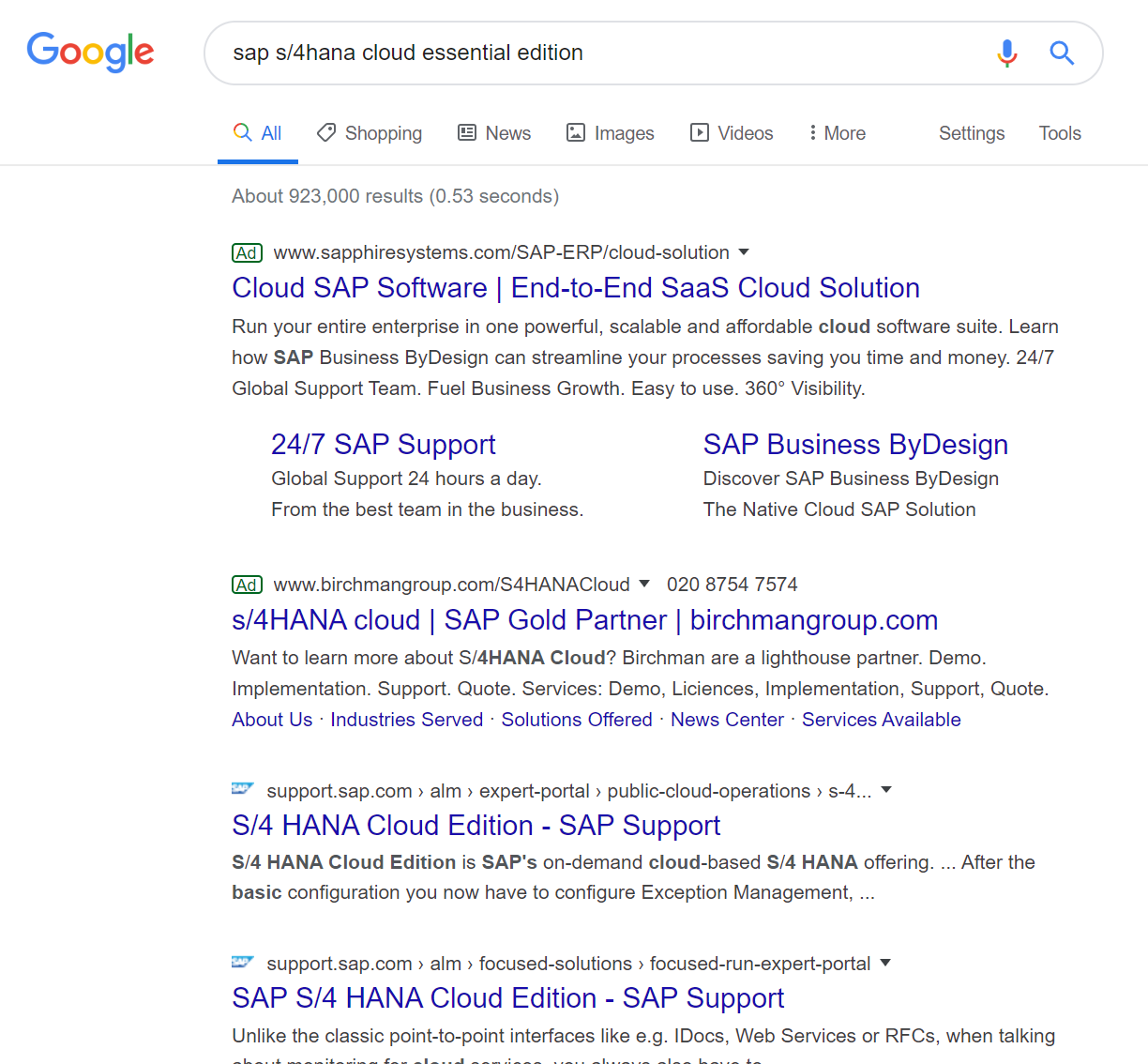
Task: Expand dropdown arrow after public-cloud-operations breadcrumb
Action: (886, 790)
